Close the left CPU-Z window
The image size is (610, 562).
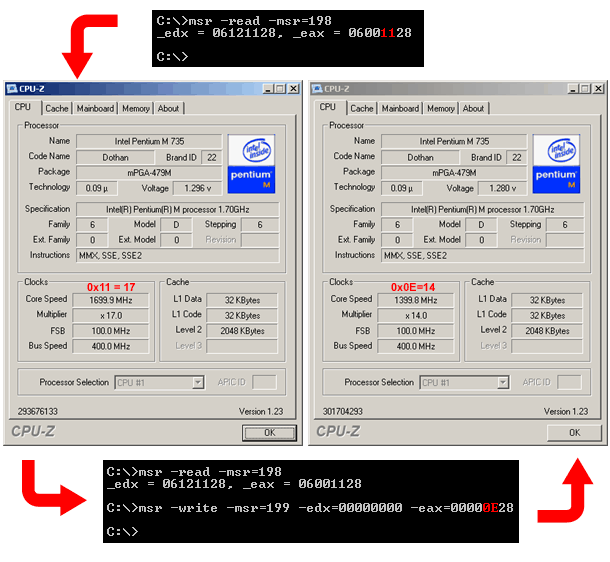(x=293, y=89)
